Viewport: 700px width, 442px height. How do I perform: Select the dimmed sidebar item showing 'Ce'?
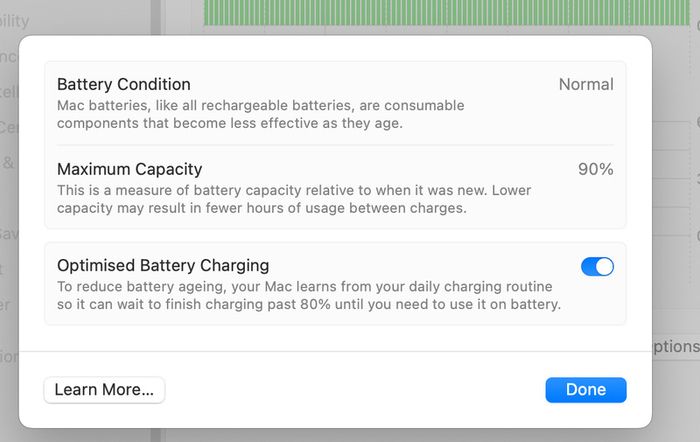pos(9,128)
